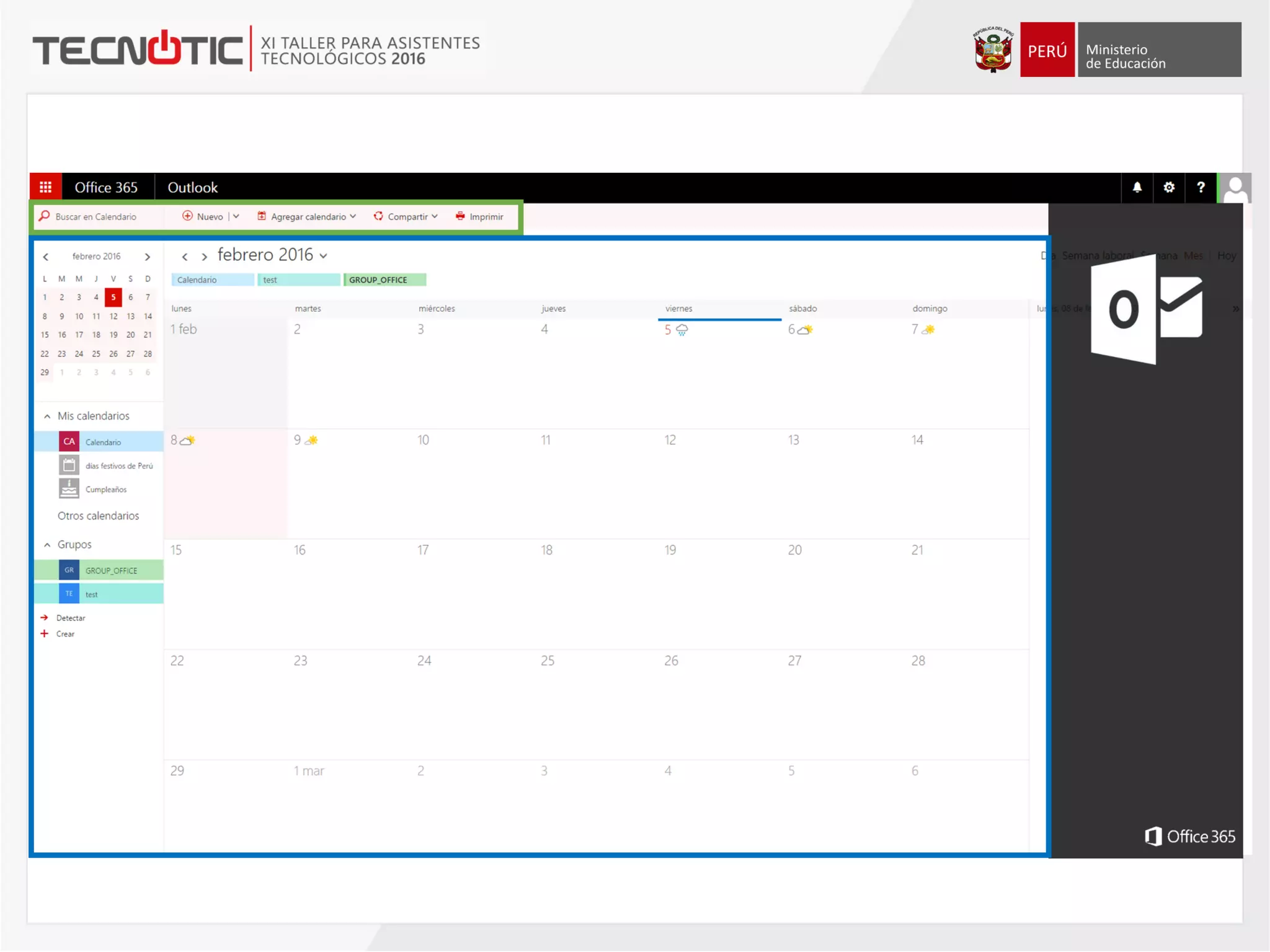Screen dimensions: 1270x952
Task: Toggle the Calendario calendar in Mis calendarios
Action: tap(103, 442)
